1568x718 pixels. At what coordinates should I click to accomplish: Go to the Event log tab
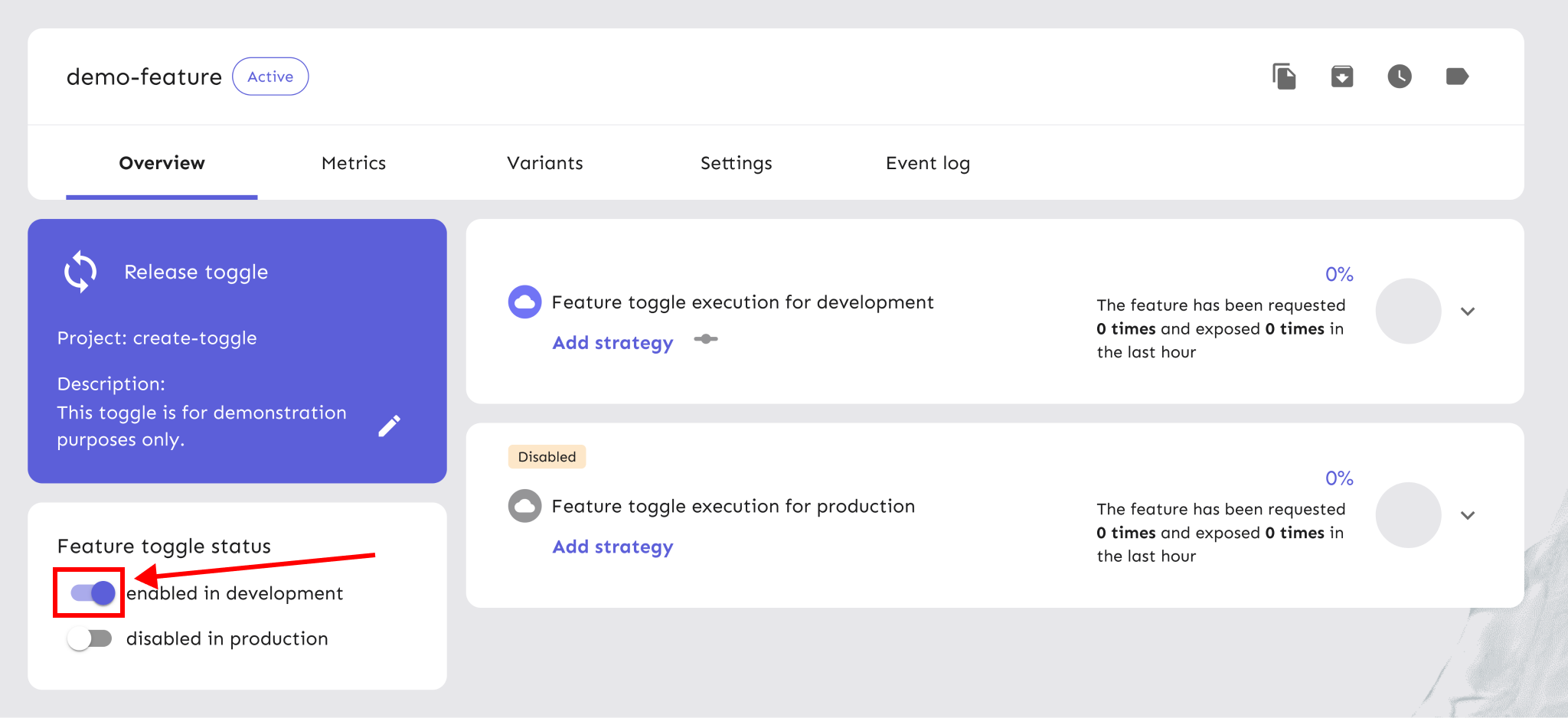coord(927,163)
